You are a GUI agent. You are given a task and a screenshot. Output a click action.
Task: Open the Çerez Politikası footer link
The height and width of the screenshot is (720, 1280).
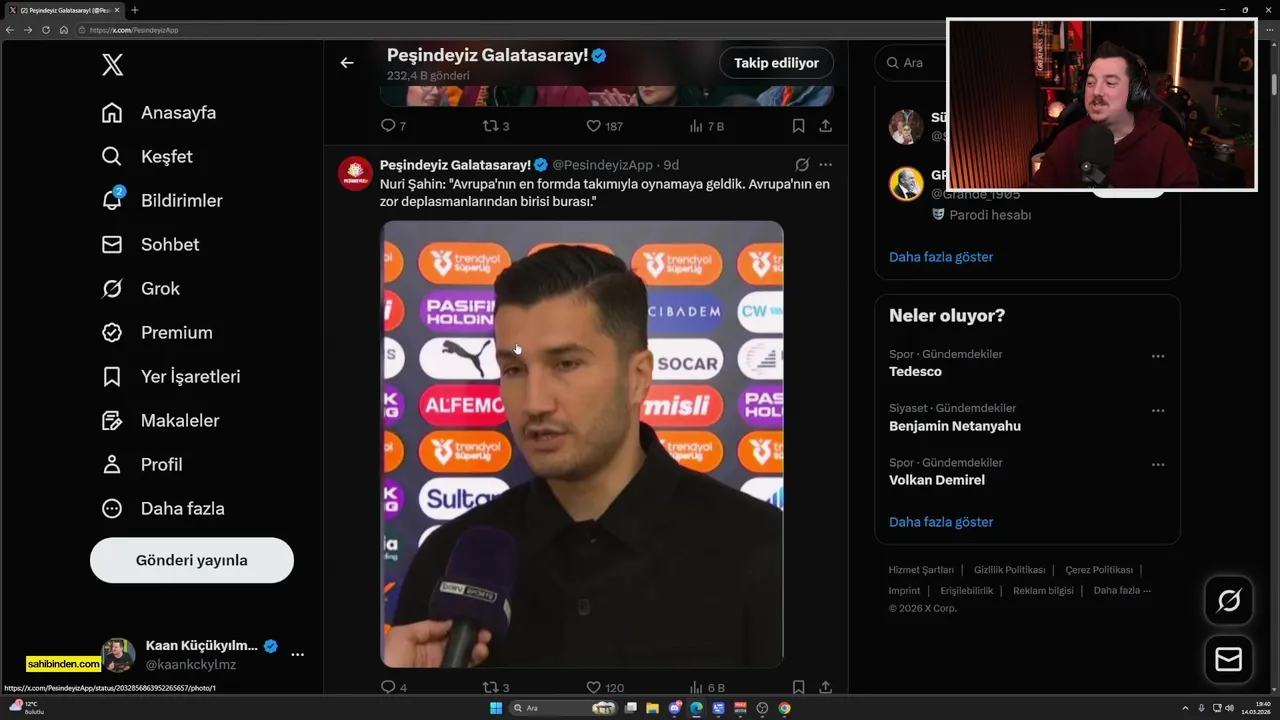click(x=1099, y=570)
